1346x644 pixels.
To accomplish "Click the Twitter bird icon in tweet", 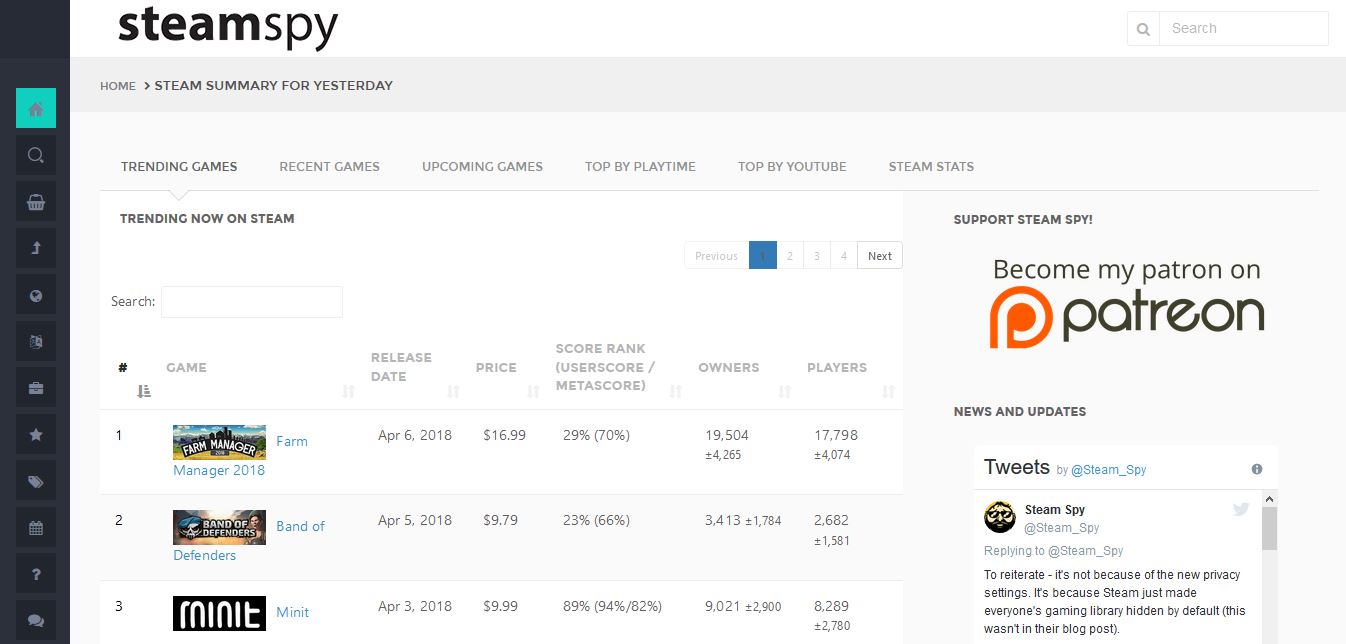I will [x=1241, y=509].
